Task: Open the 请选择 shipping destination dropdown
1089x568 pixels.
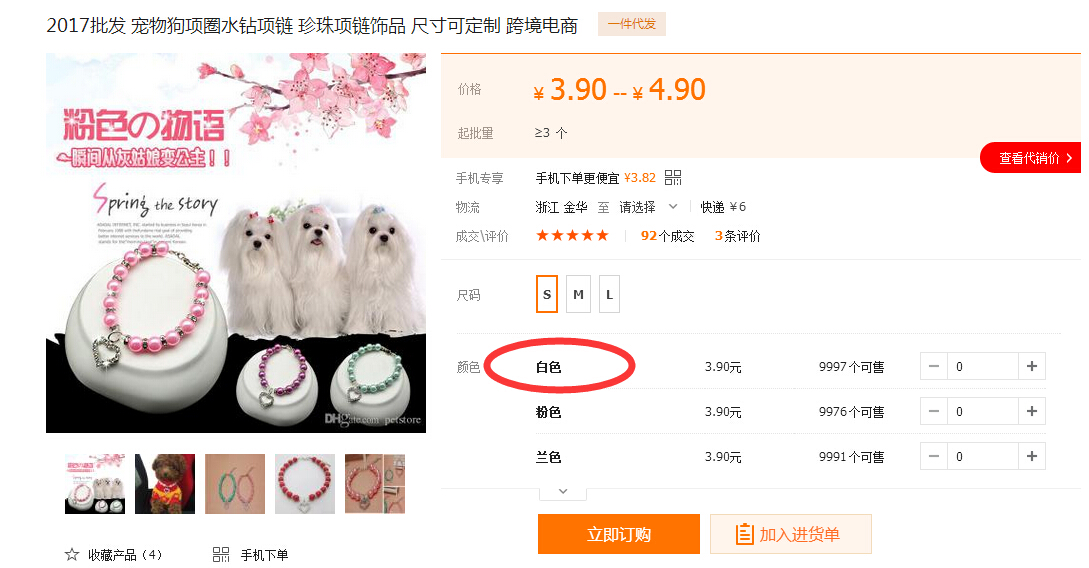Action: [x=648, y=207]
